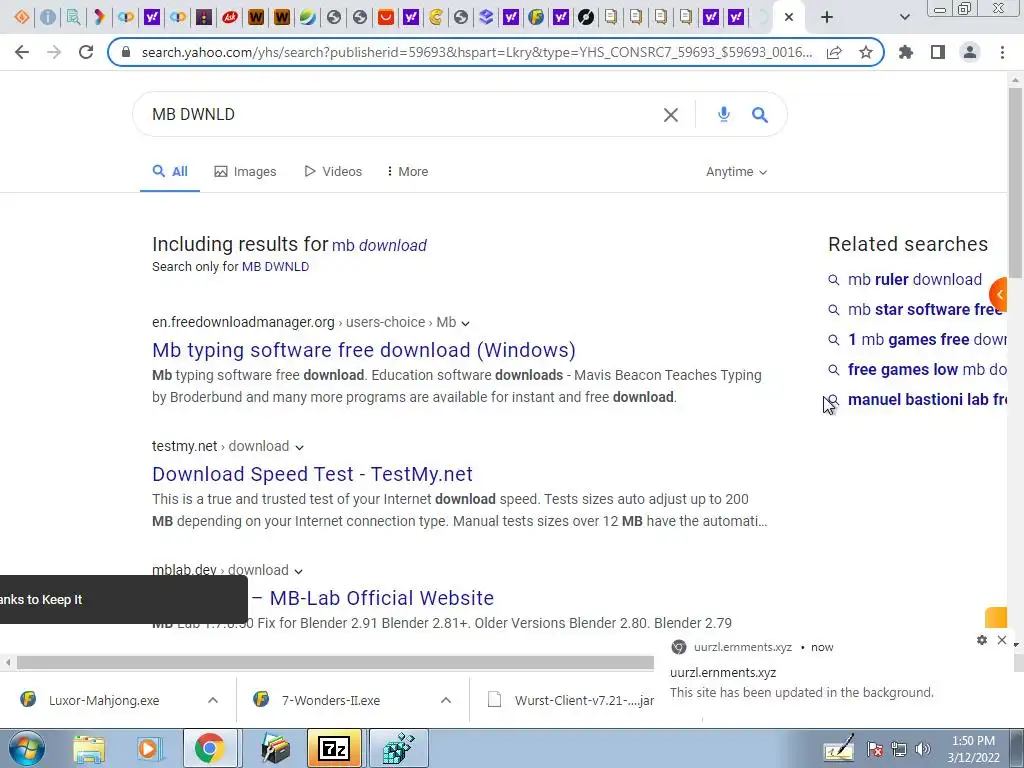Open downloaded Wurst-Client jar file
This screenshot has height=768, width=1024.
[570, 700]
